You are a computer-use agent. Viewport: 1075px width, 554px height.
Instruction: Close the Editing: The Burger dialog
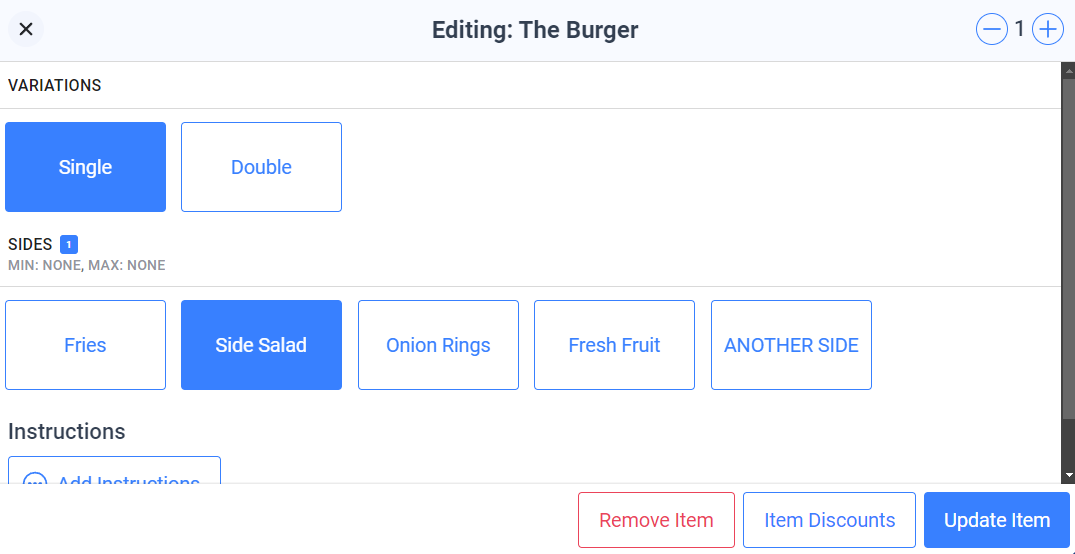coord(26,29)
